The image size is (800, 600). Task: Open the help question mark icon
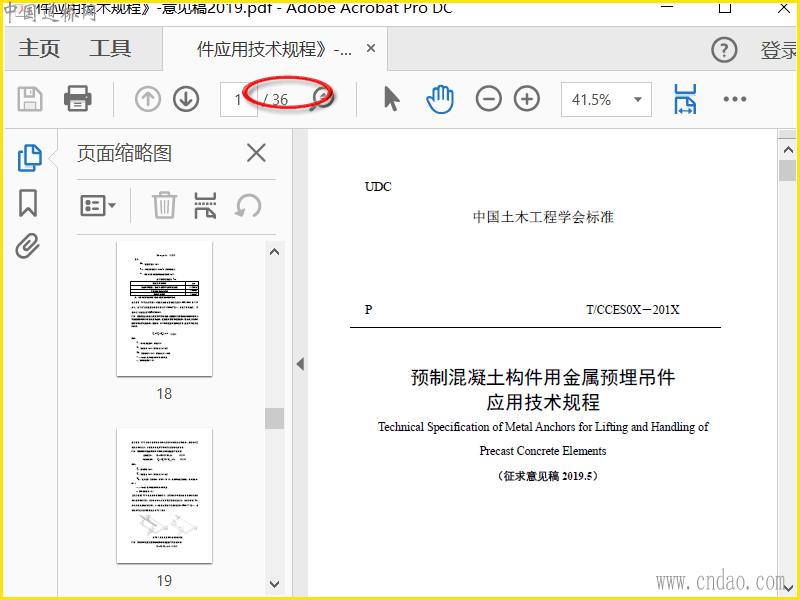pos(724,50)
